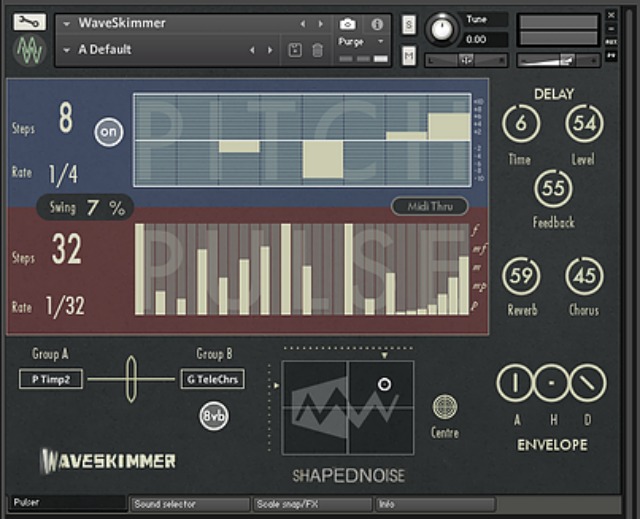Open the Purge dropdown menu
Viewport: 640px width, 519px height.
point(361,42)
